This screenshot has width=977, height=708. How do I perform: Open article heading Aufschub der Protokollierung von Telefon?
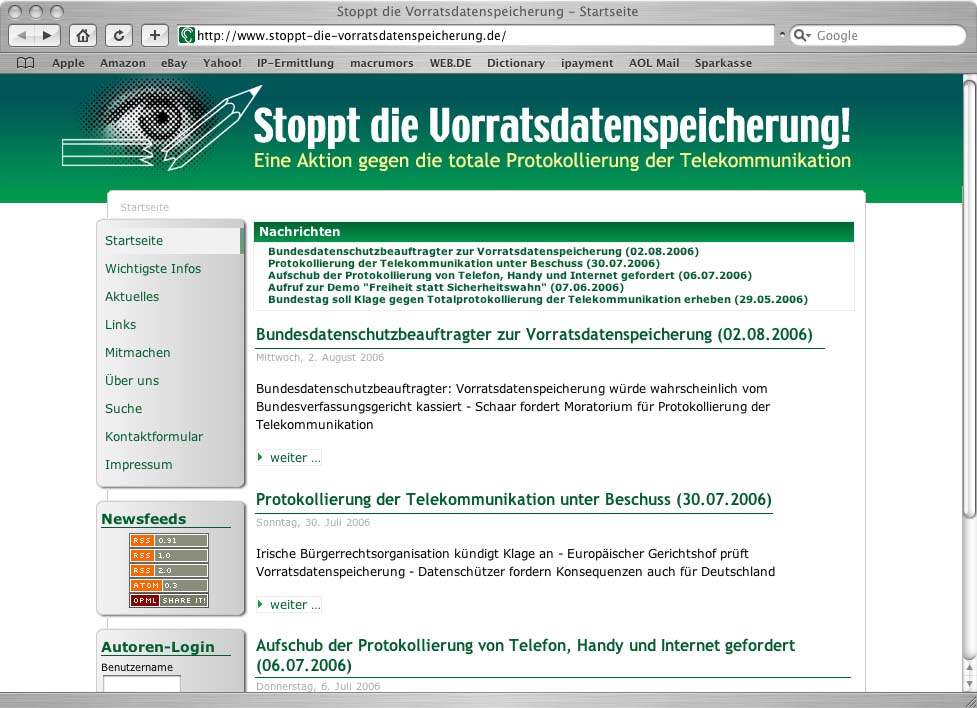tap(525, 655)
